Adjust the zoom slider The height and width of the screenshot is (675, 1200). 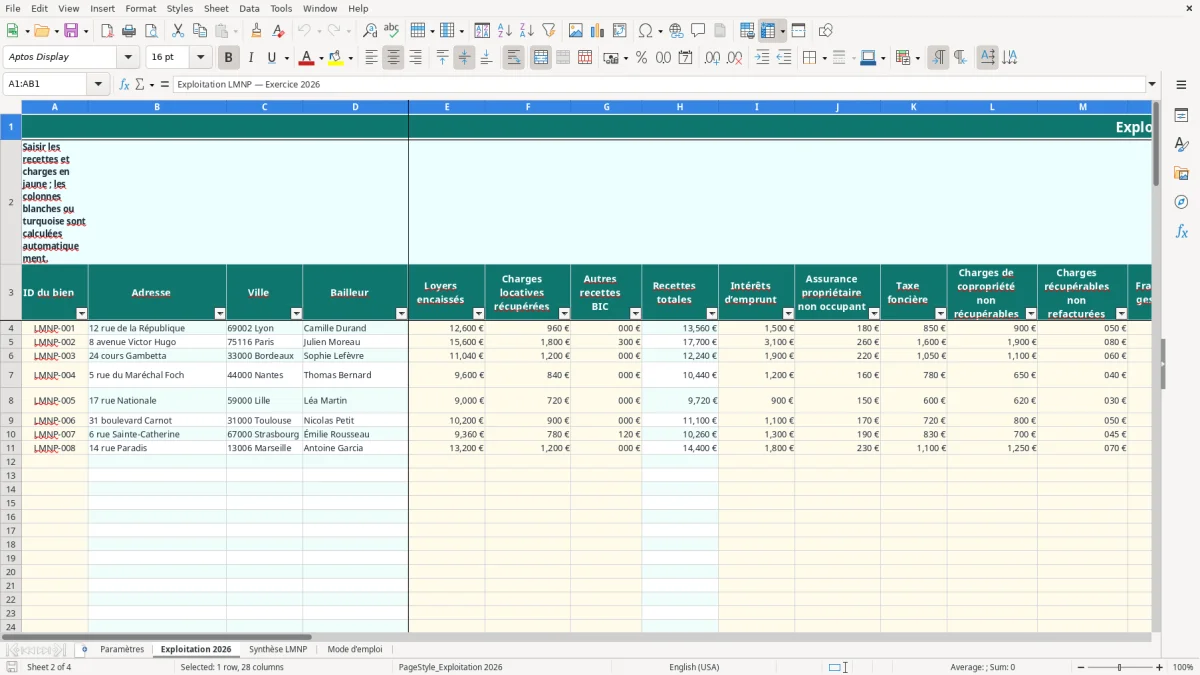click(1120, 667)
